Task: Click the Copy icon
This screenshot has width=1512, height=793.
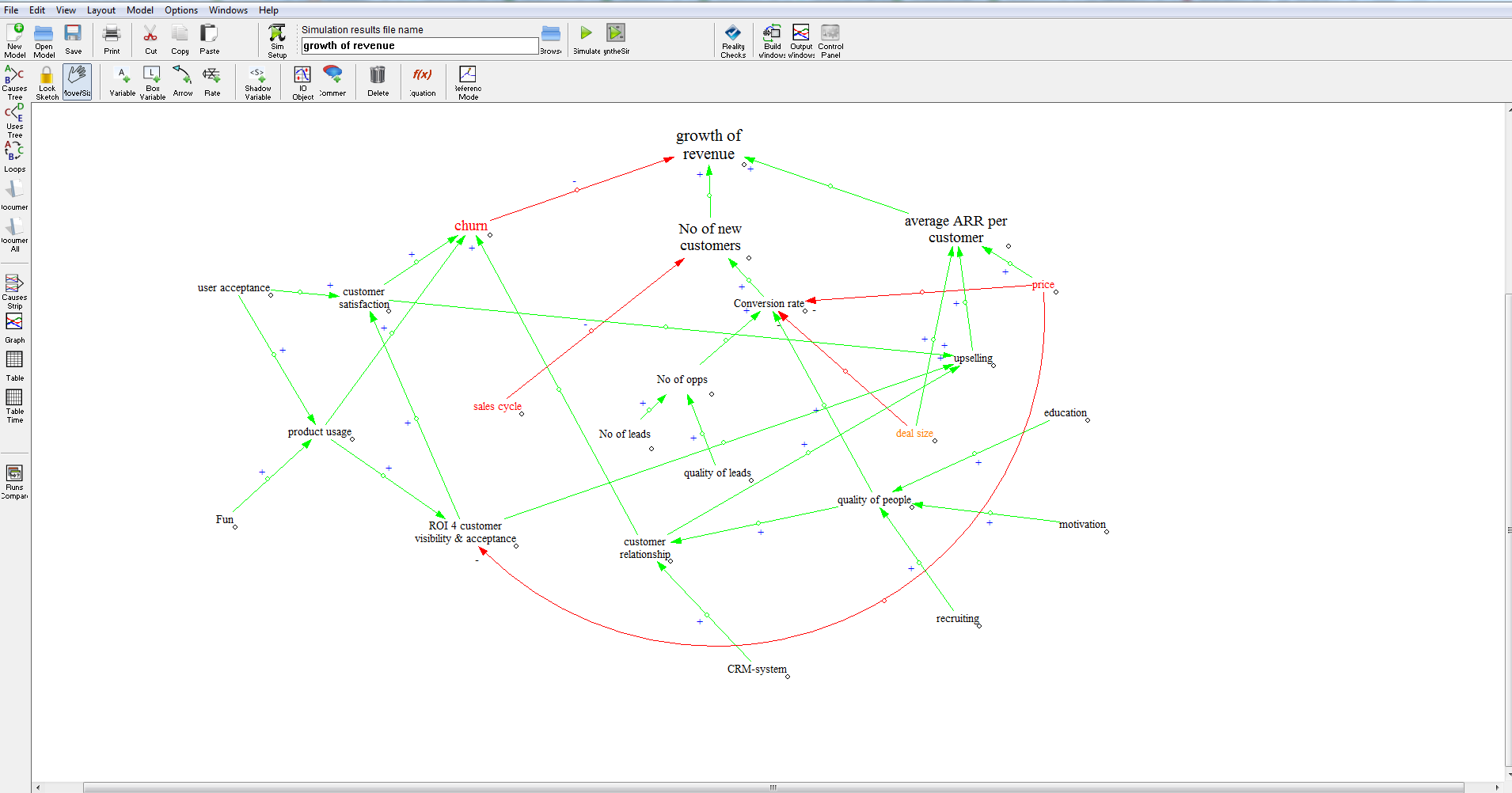Action: 180,40
